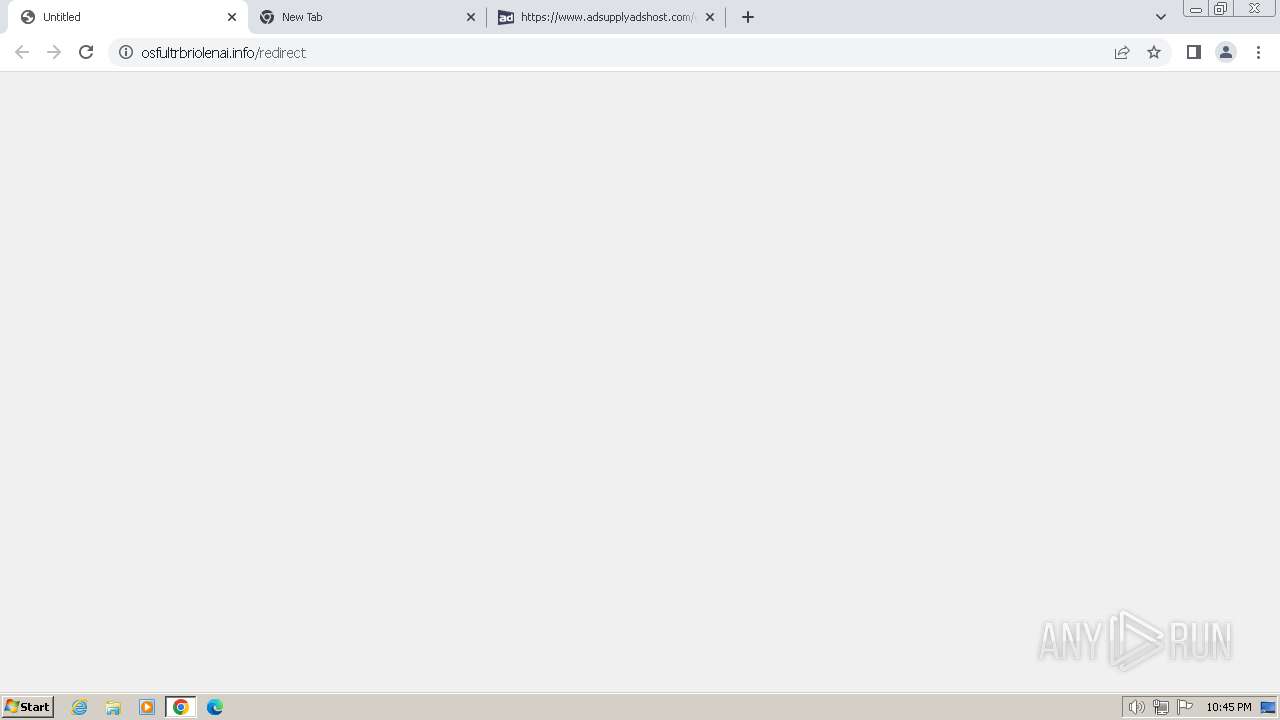Restore down the Chrome window
Image resolution: width=1280 pixels, height=720 pixels.
(x=1221, y=9)
